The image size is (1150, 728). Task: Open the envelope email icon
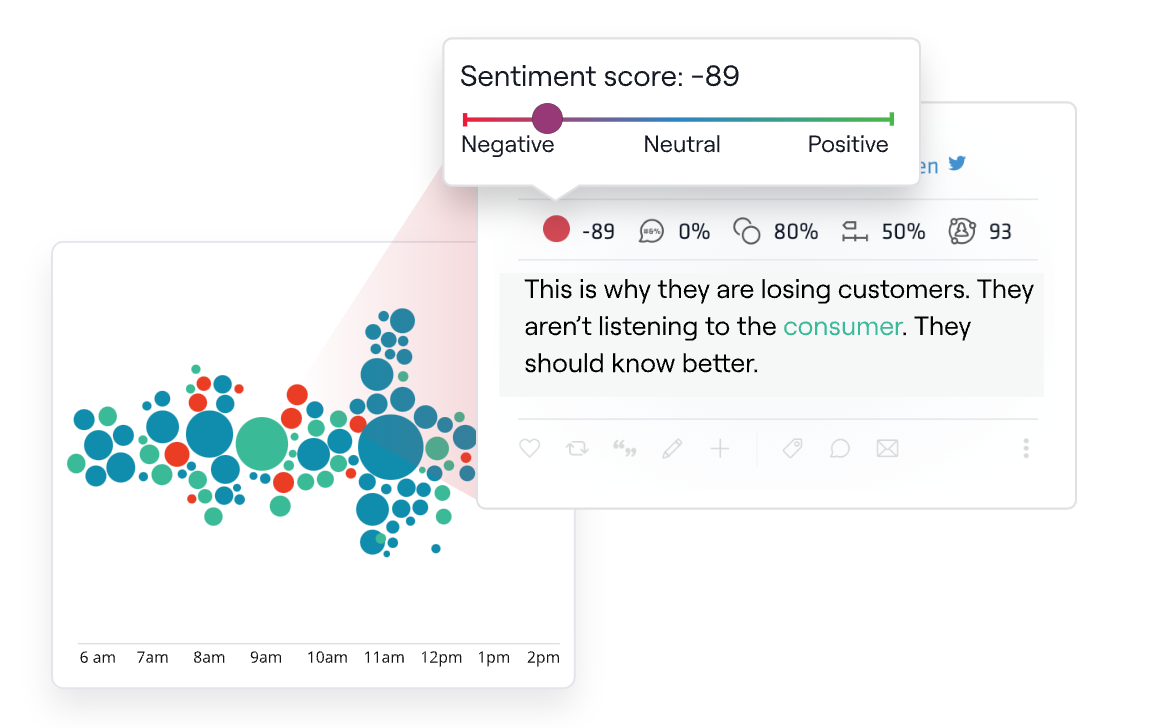(x=887, y=448)
